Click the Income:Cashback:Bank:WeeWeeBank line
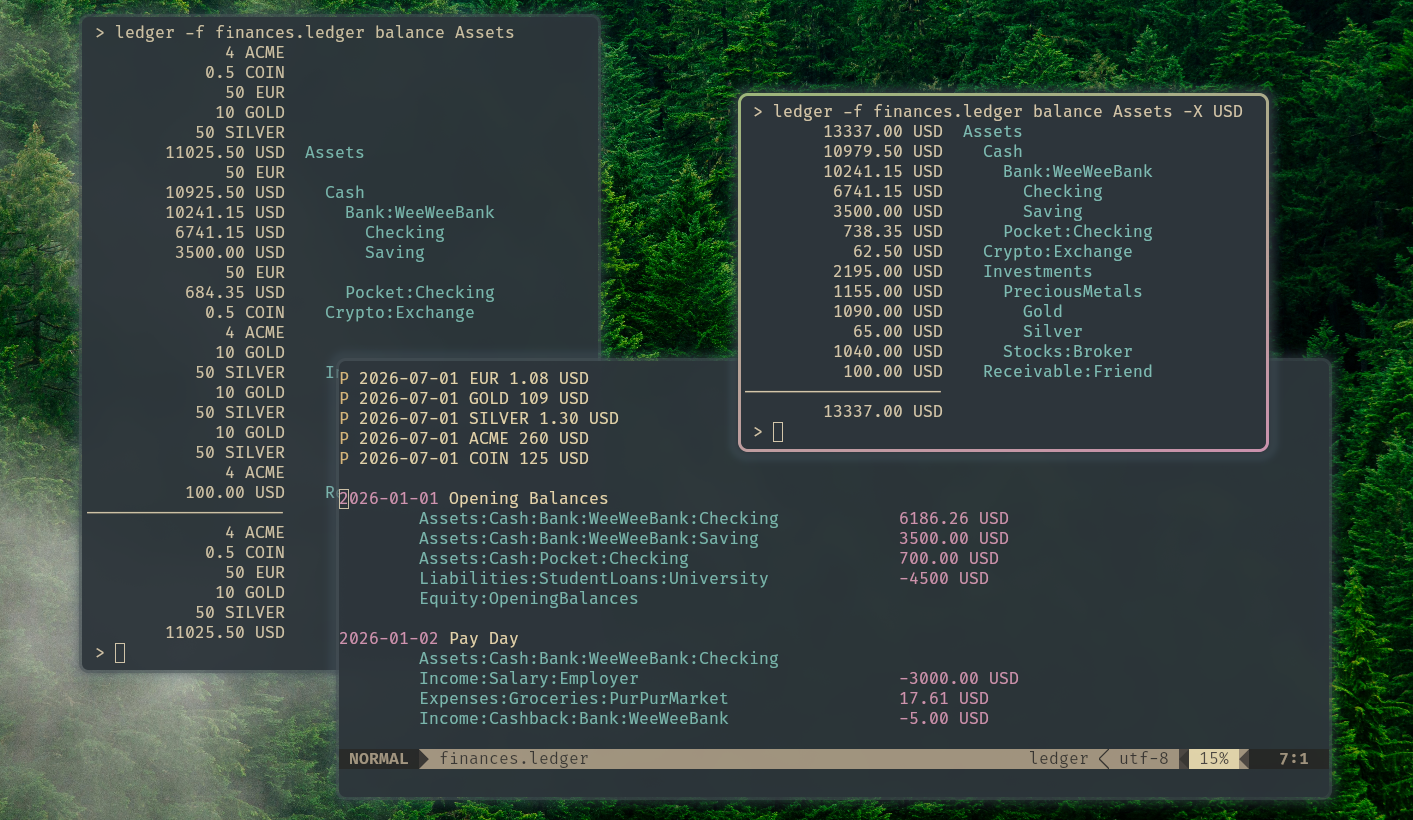 [574, 718]
